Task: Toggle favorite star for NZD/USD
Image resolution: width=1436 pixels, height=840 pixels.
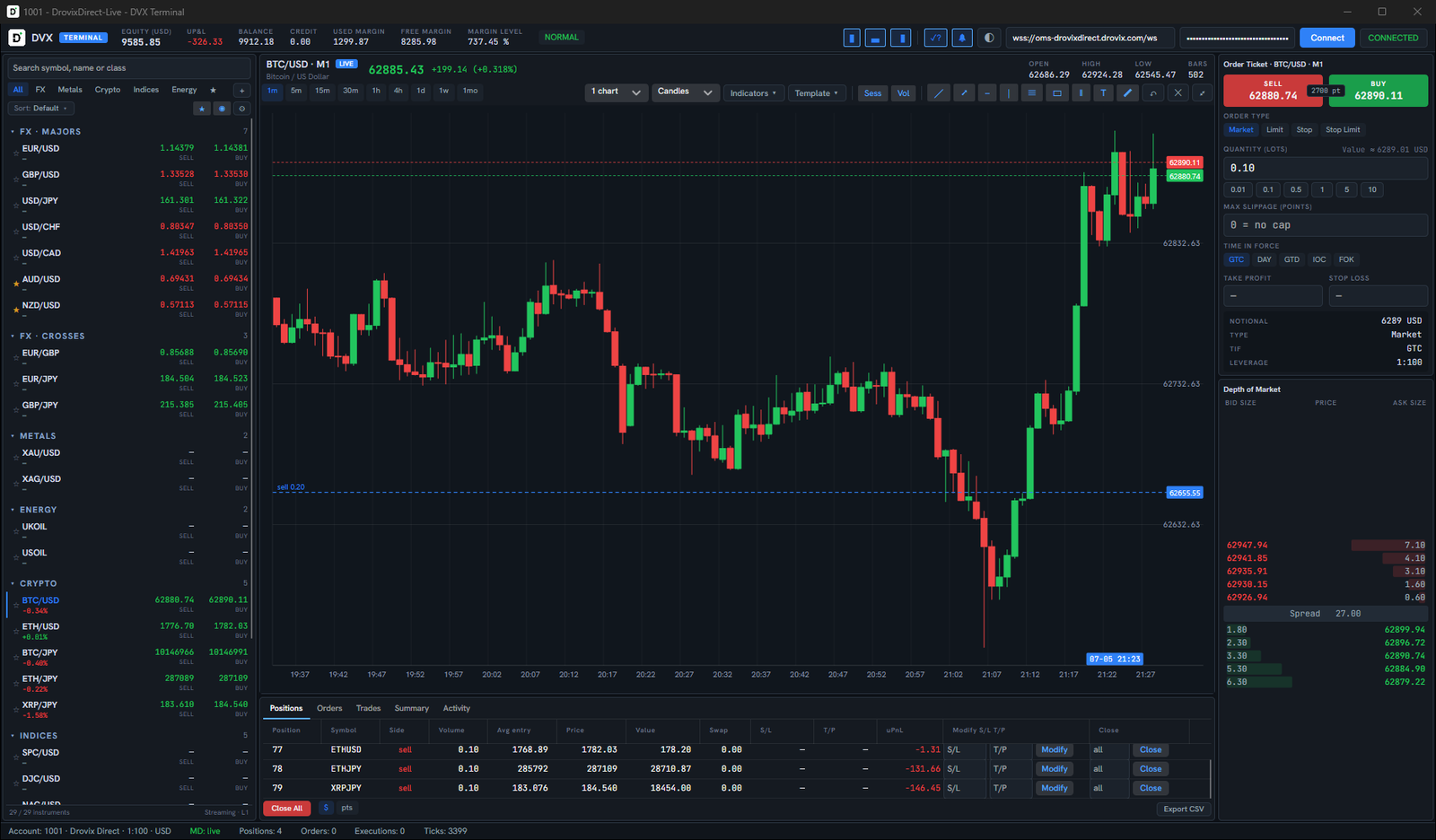Action: 15,311
